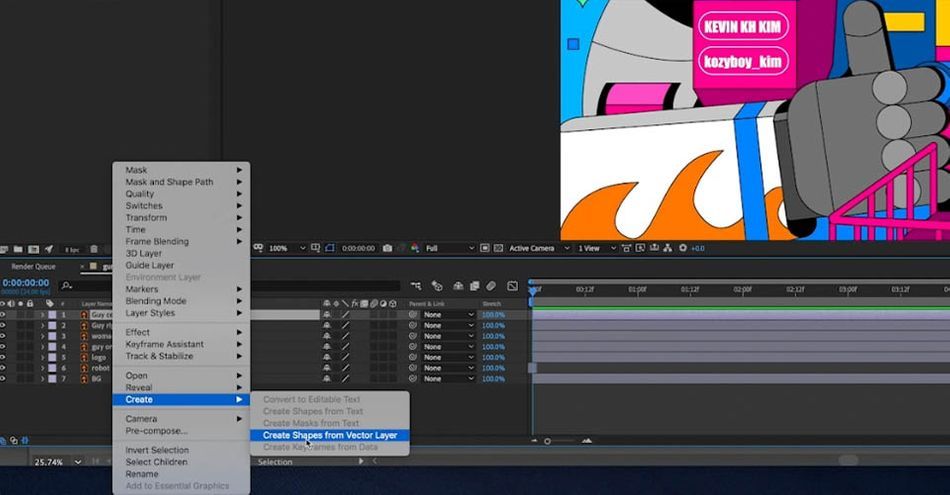Screen dimensions: 950x495
Task: Click the pick whip icon for layer 7
Action: click(x=413, y=379)
